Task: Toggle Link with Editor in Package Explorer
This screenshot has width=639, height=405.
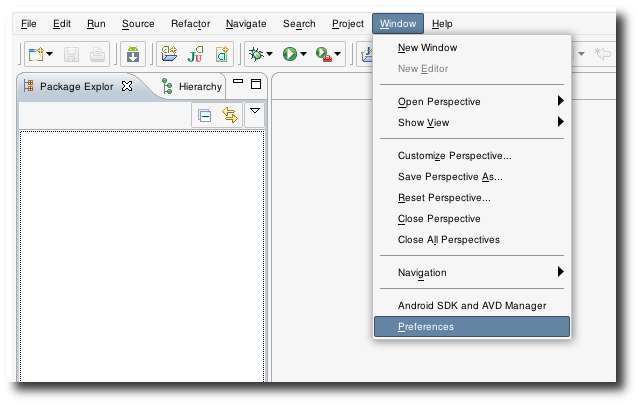Action: coord(229,115)
